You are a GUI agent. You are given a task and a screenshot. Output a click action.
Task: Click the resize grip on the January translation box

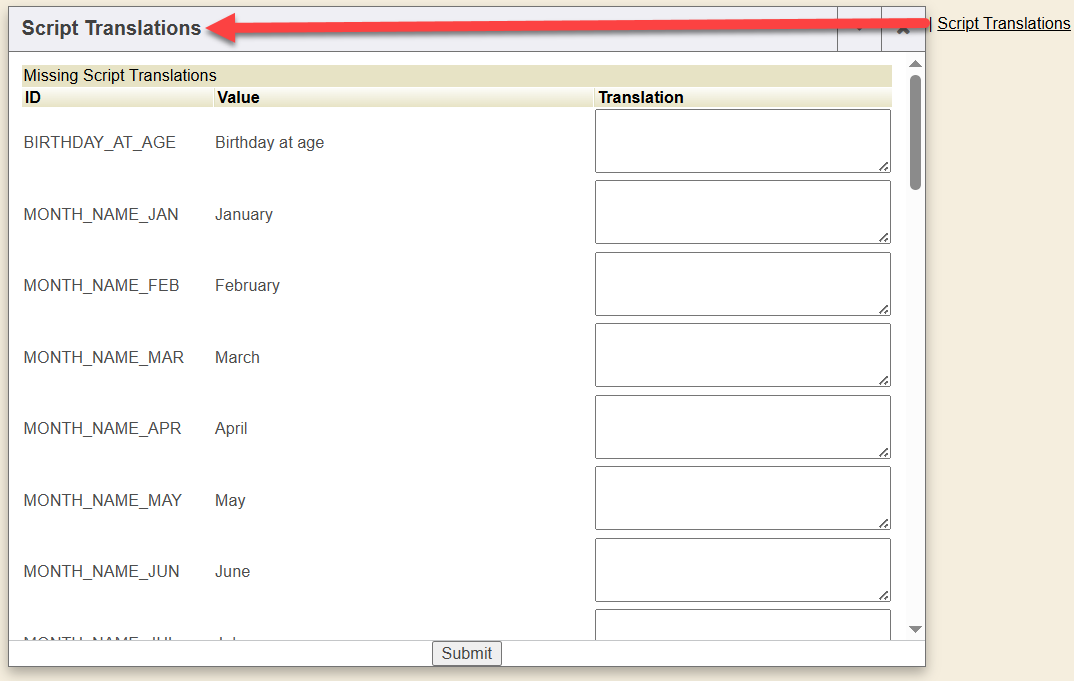coord(884,237)
